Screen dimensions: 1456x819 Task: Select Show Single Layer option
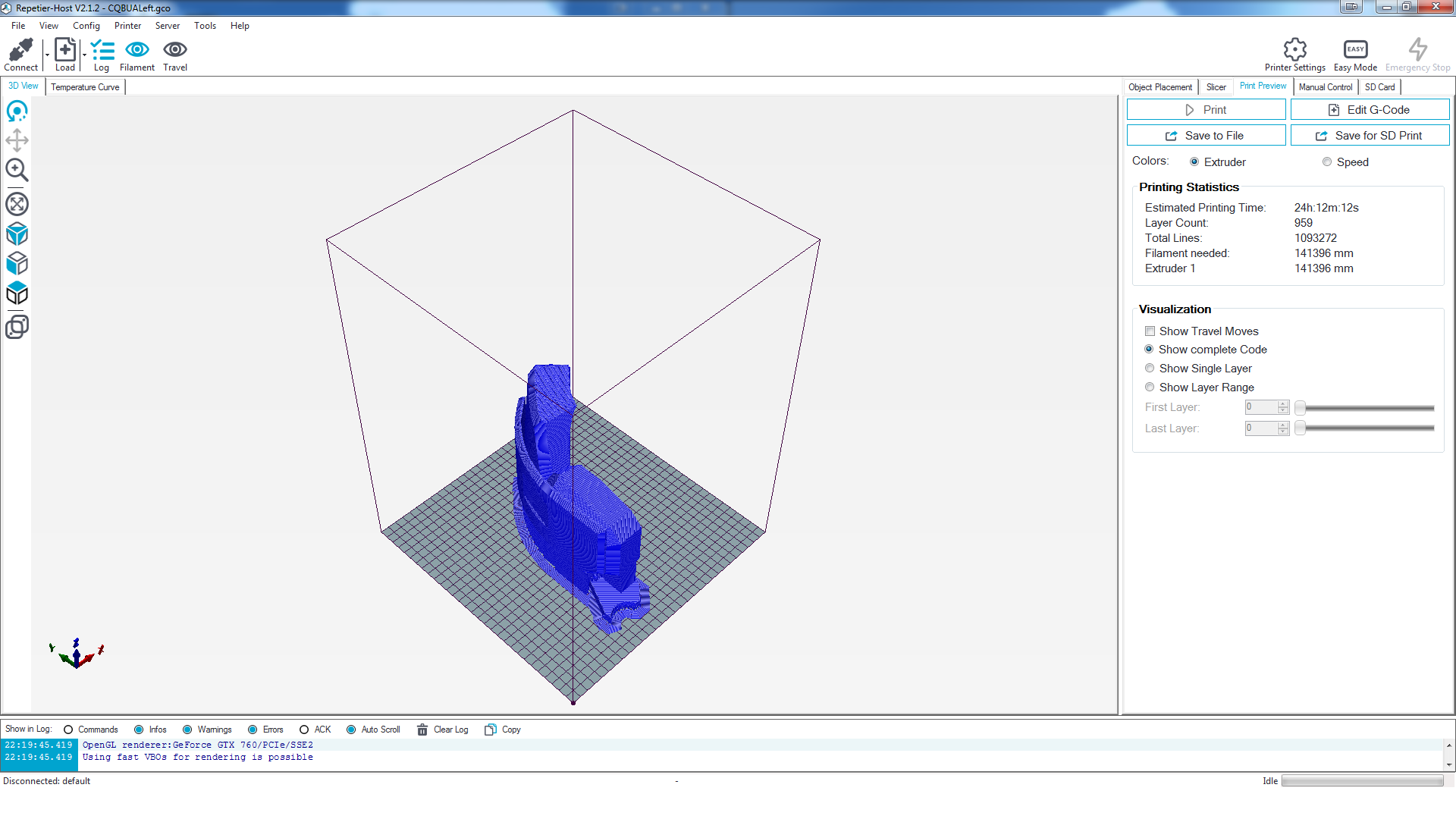[1150, 369]
